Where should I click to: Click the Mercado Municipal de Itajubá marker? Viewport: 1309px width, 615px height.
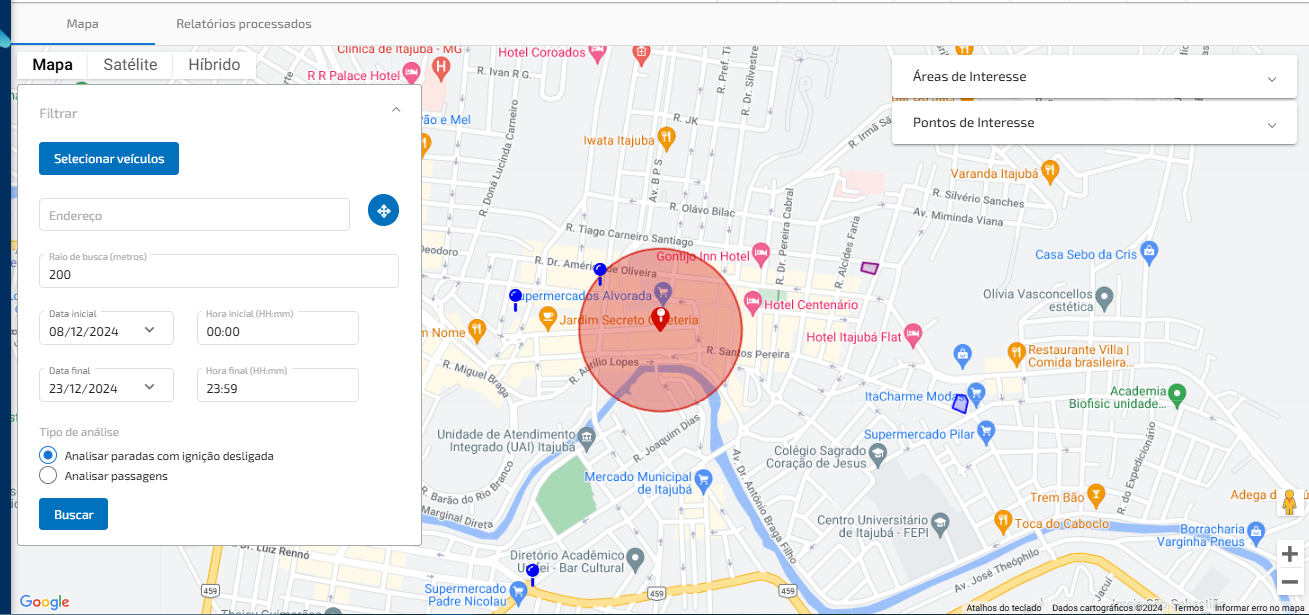(703, 478)
